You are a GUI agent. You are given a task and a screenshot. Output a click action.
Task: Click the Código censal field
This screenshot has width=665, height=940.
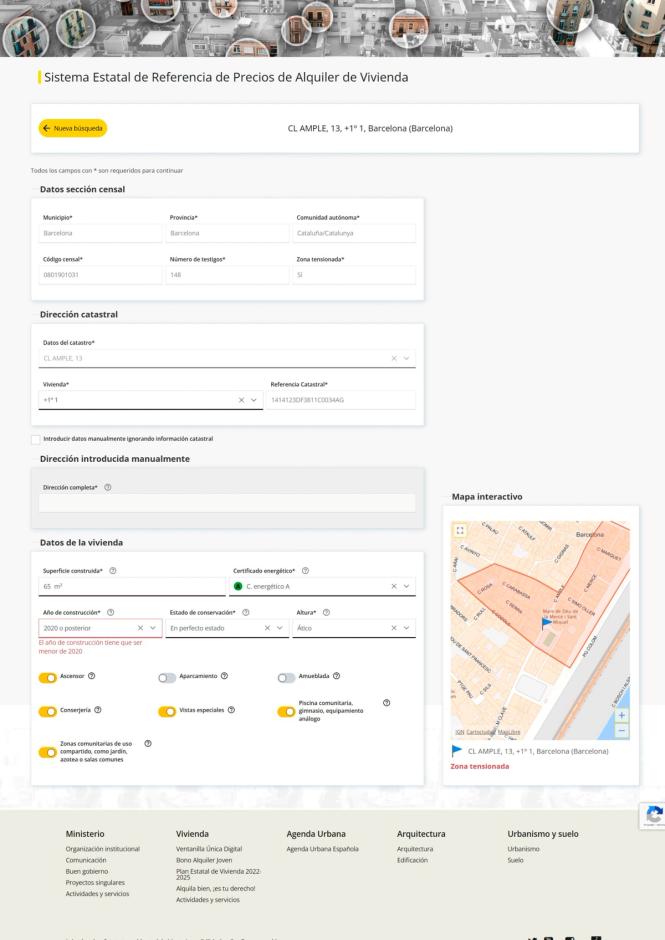coord(100,275)
